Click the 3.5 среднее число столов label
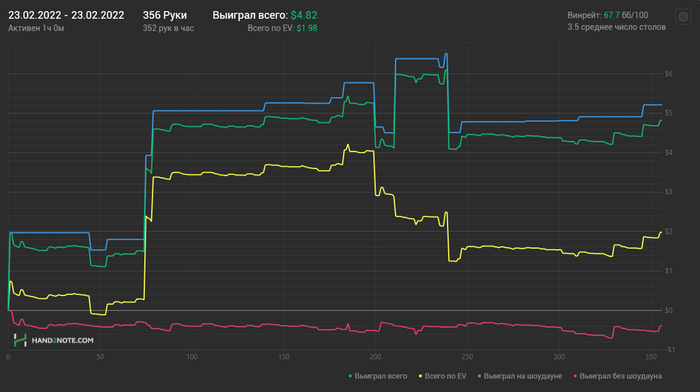Viewport: 700px width, 392px height. point(617,27)
